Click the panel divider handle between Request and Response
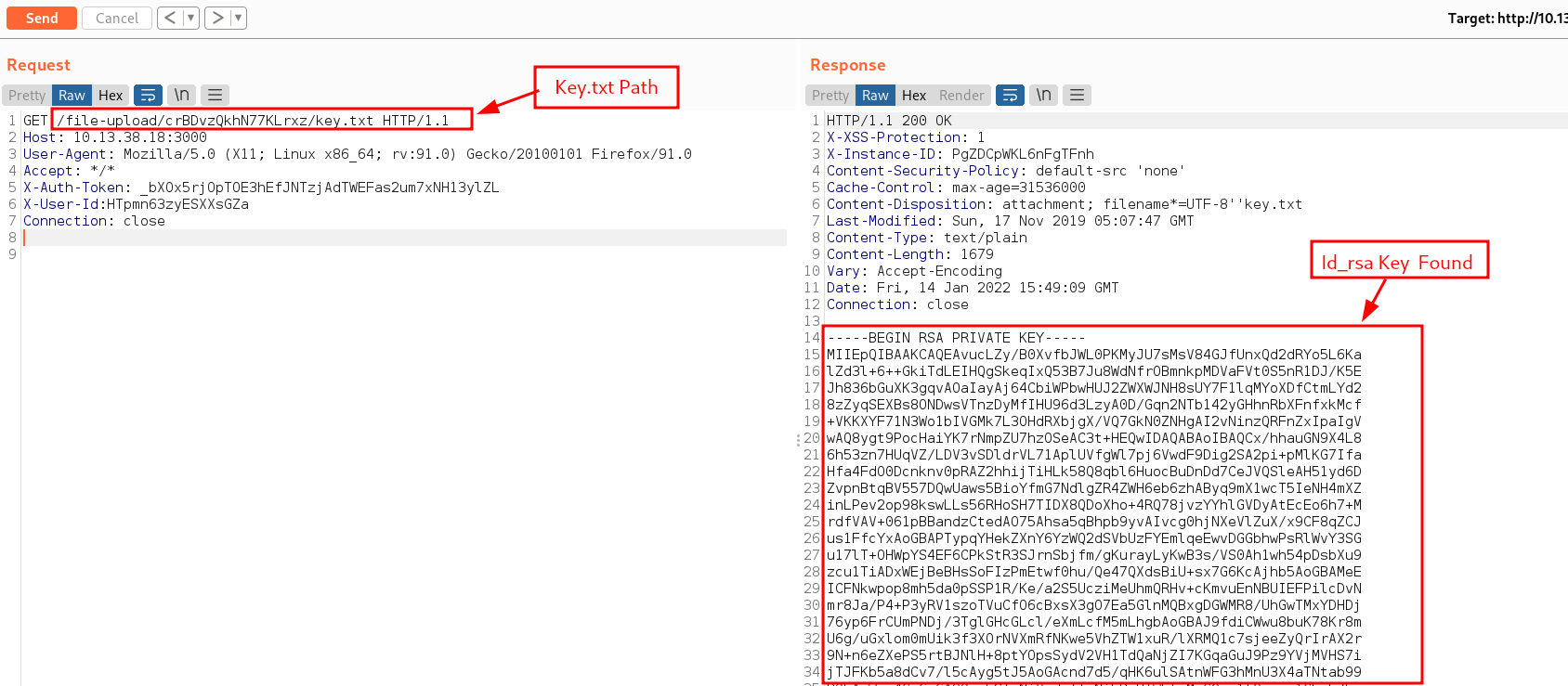The image size is (1568, 686). [x=798, y=440]
